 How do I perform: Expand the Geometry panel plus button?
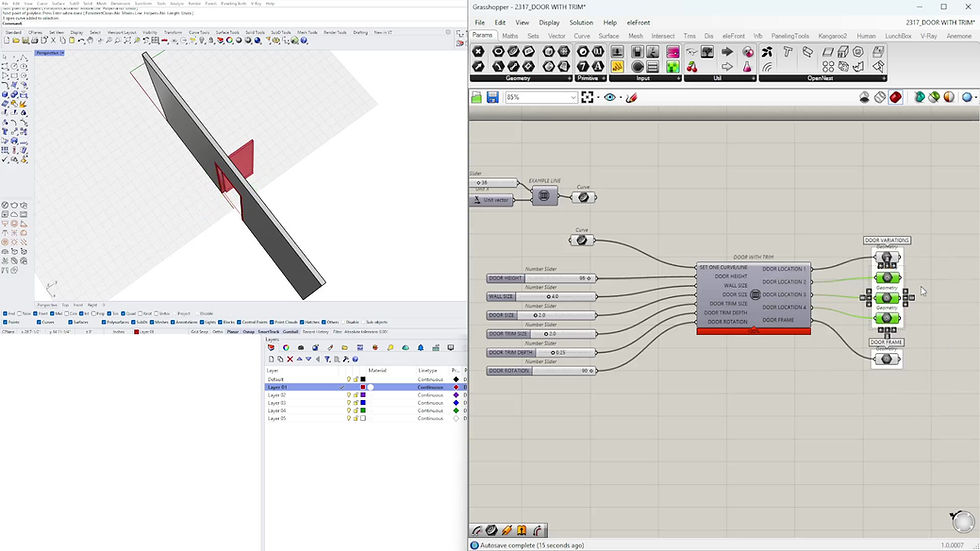click(569, 78)
